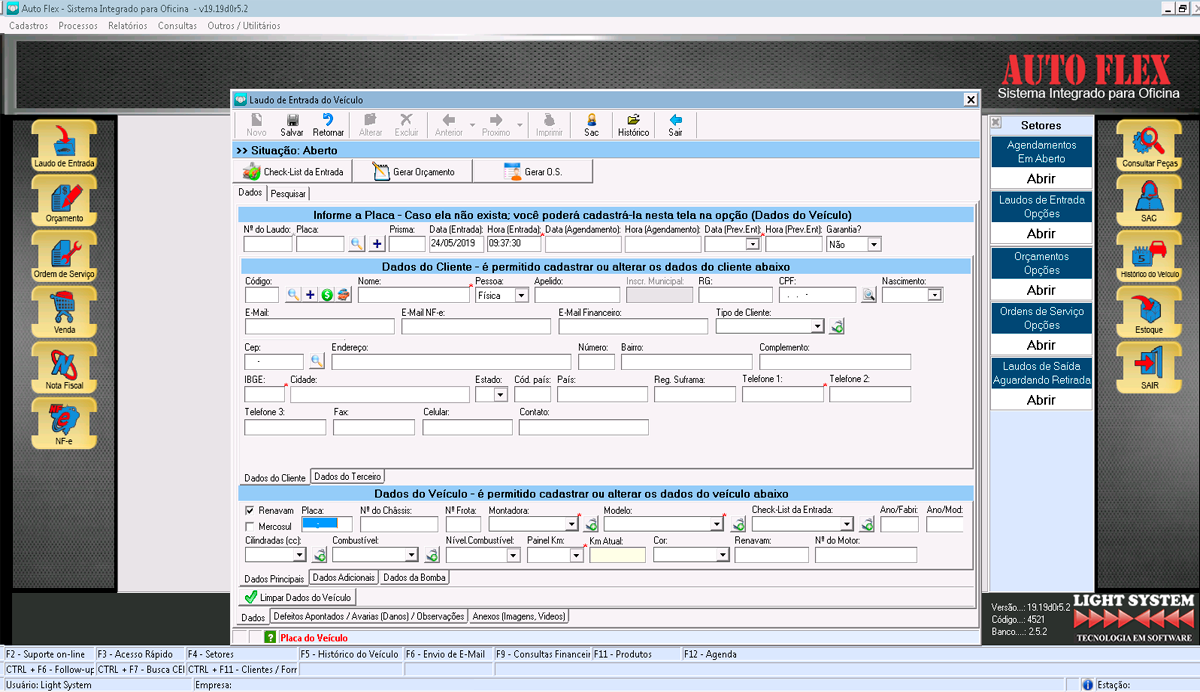Open the Cadastros menu
This screenshot has width=1200, height=692.
pos(28,25)
